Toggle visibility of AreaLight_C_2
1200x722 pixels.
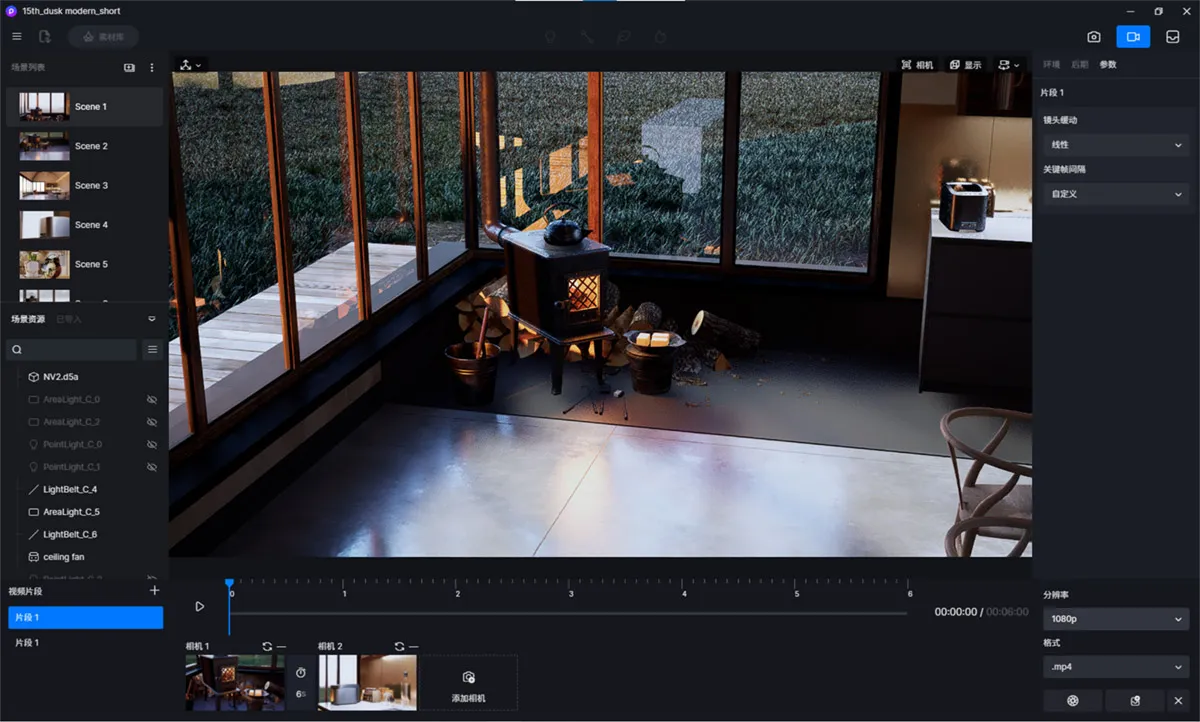click(x=152, y=422)
